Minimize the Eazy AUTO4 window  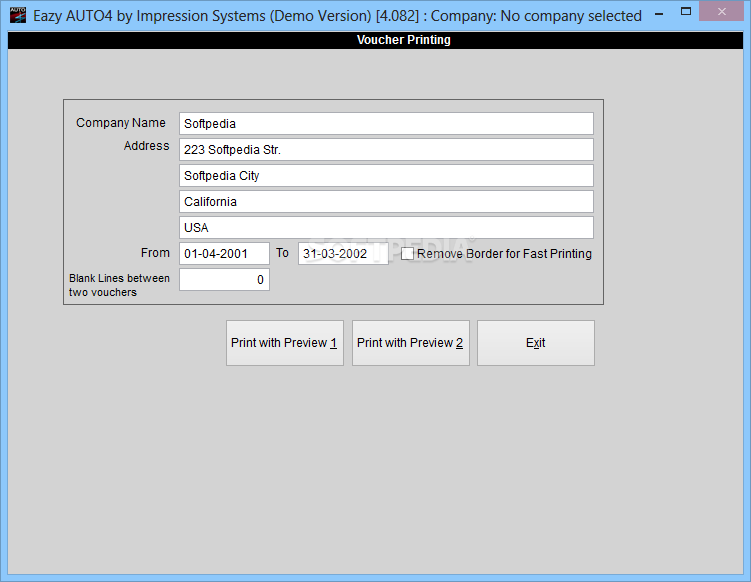[x=659, y=13]
